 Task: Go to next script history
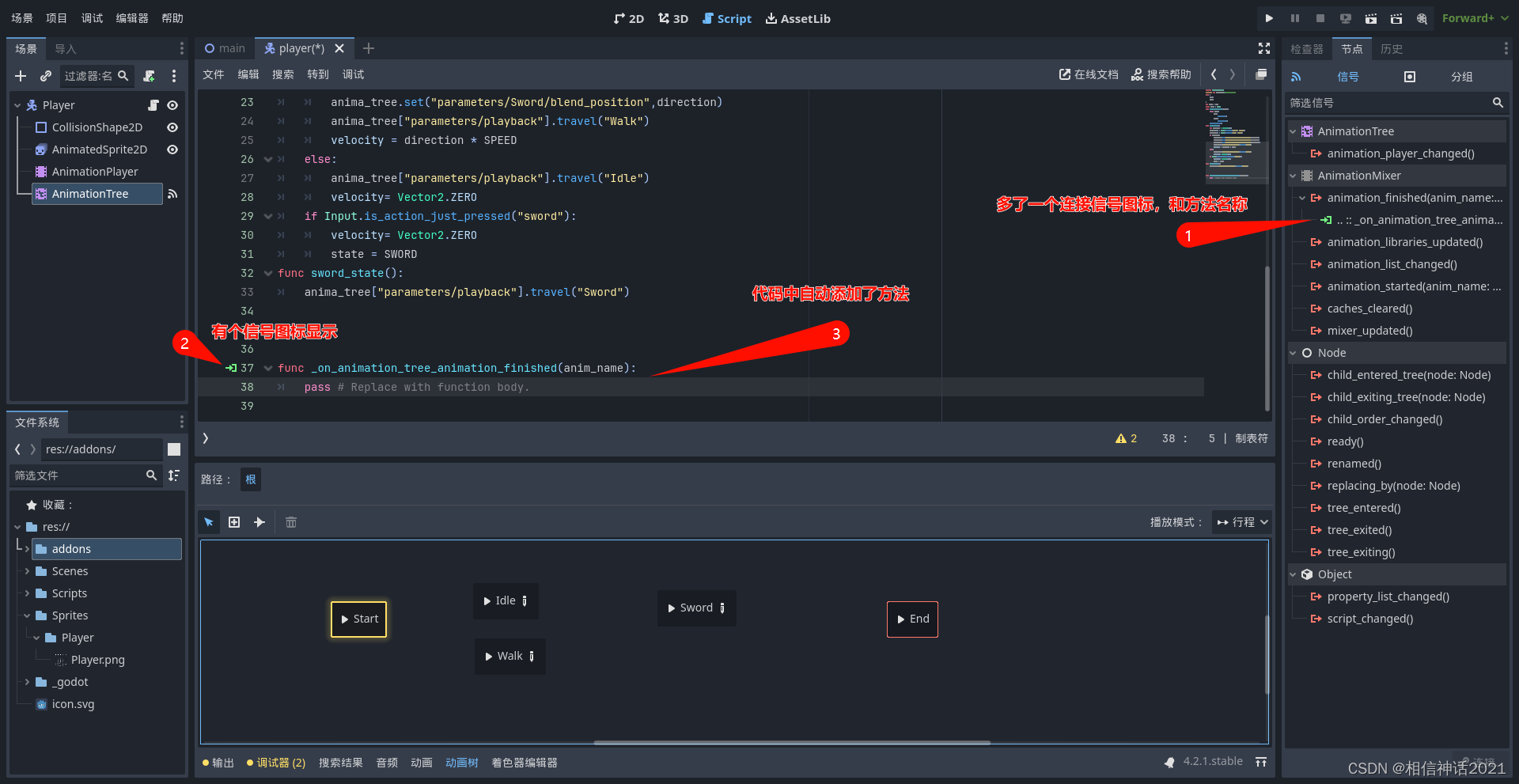tap(1233, 74)
